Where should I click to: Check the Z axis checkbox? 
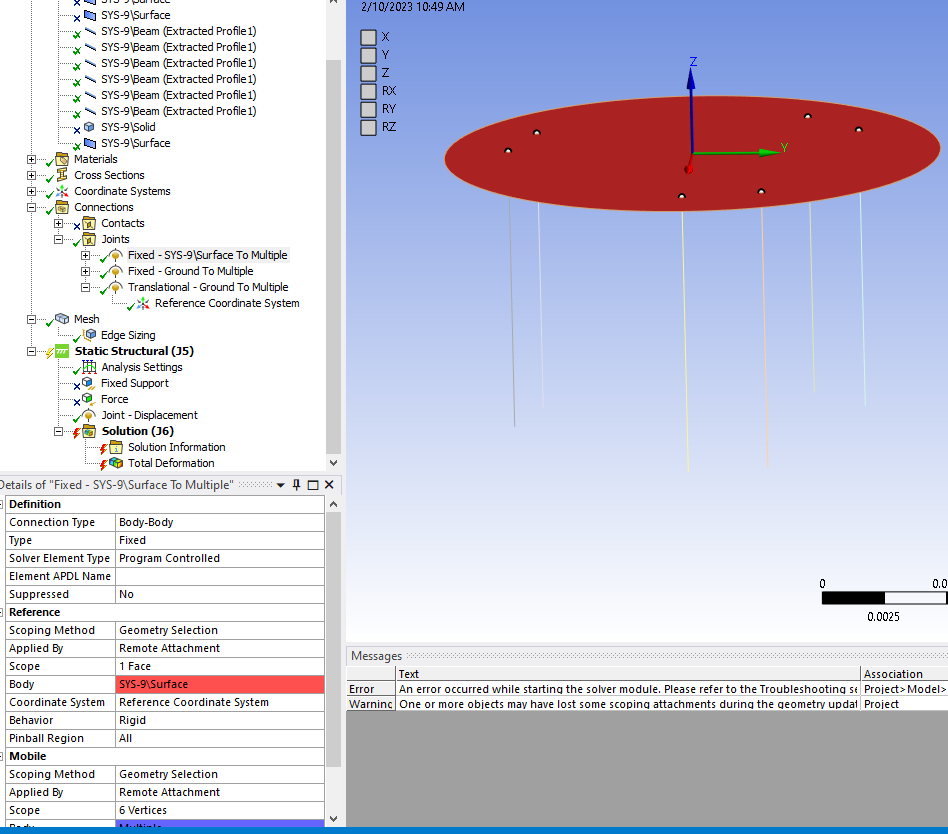point(369,73)
